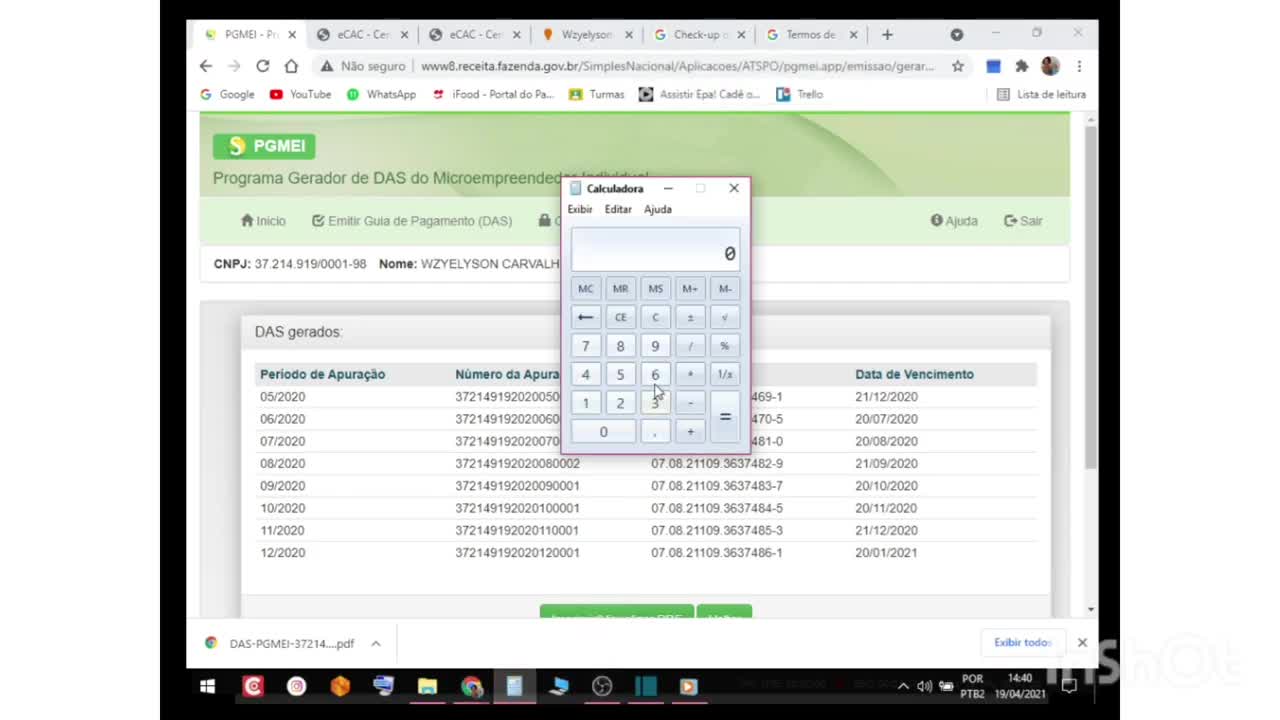Open the Trello bookmark
This screenshot has width=1280, height=720.
point(799,94)
